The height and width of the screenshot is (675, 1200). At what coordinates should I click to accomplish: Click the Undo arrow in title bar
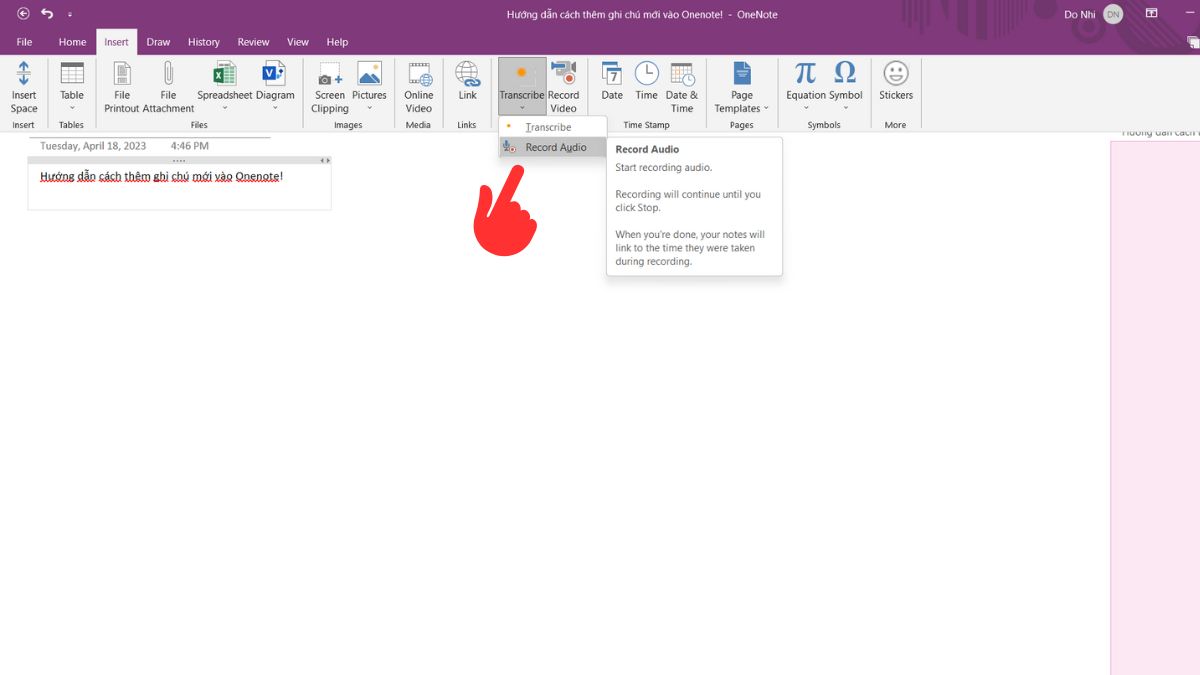coord(47,14)
